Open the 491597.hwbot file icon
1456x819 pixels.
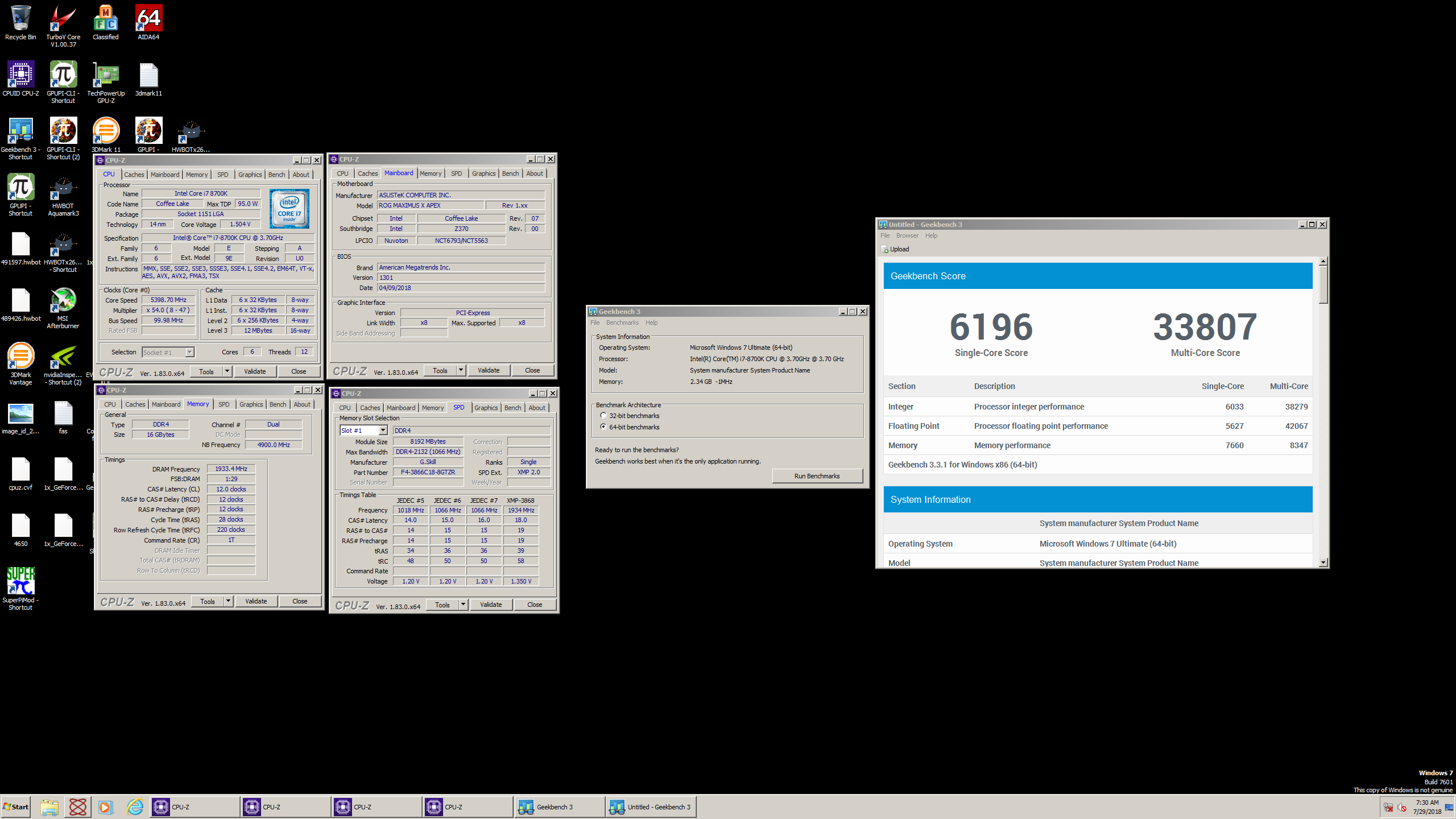(20, 248)
